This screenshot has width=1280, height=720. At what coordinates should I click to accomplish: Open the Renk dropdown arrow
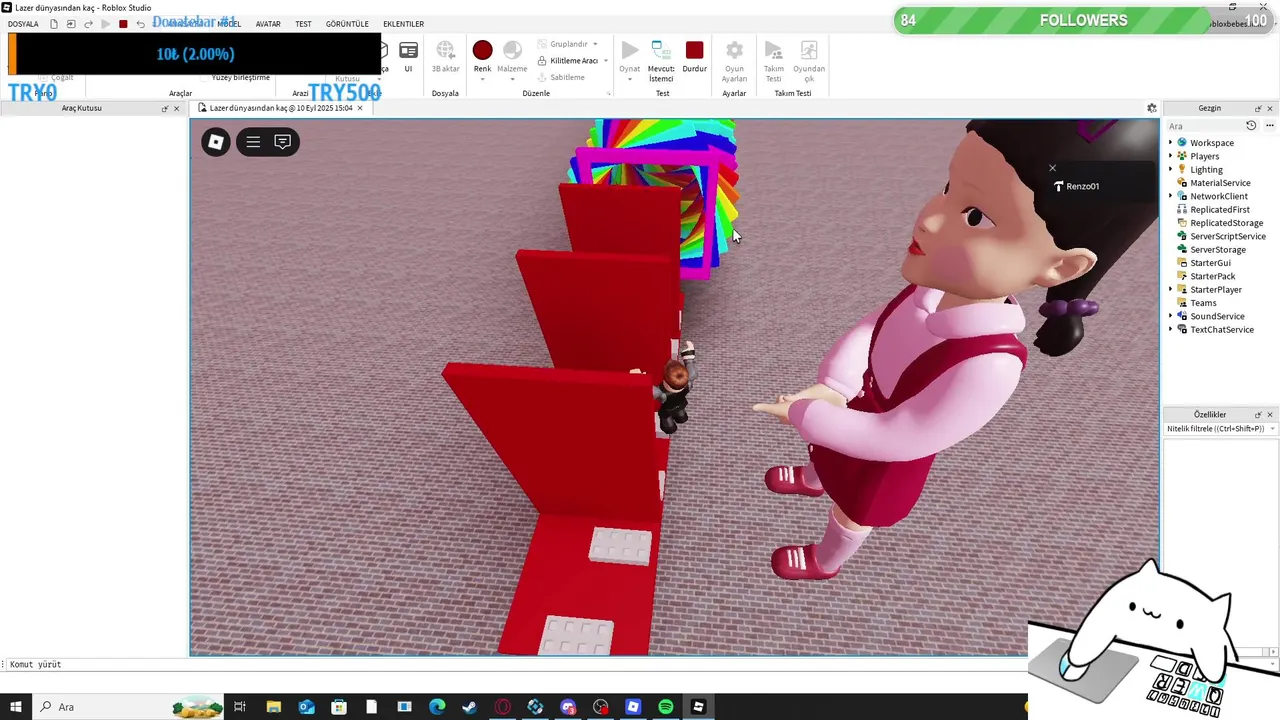482,79
